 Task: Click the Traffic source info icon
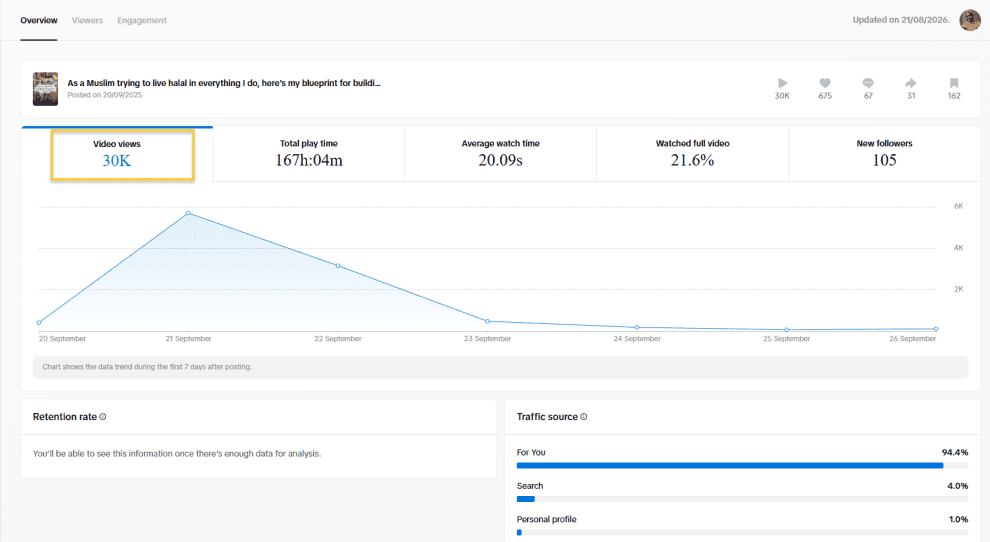click(583, 417)
